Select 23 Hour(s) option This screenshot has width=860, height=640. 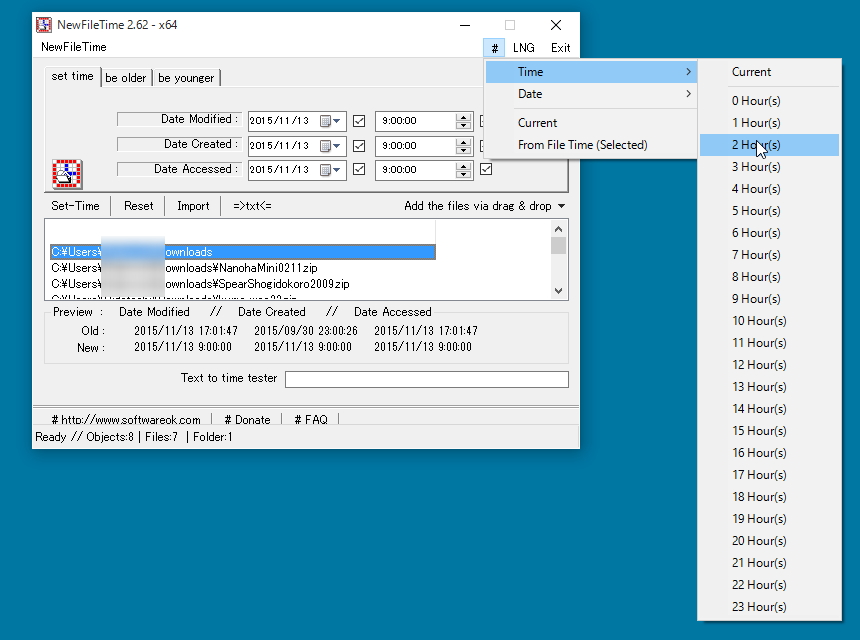(x=769, y=607)
